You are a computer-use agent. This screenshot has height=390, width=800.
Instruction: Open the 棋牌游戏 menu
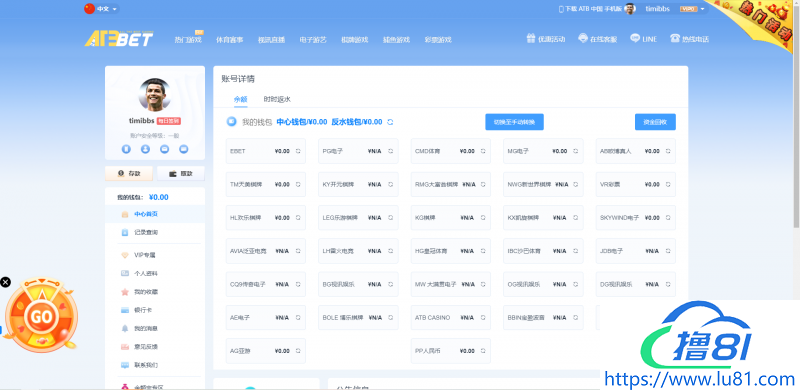tap(355, 40)
